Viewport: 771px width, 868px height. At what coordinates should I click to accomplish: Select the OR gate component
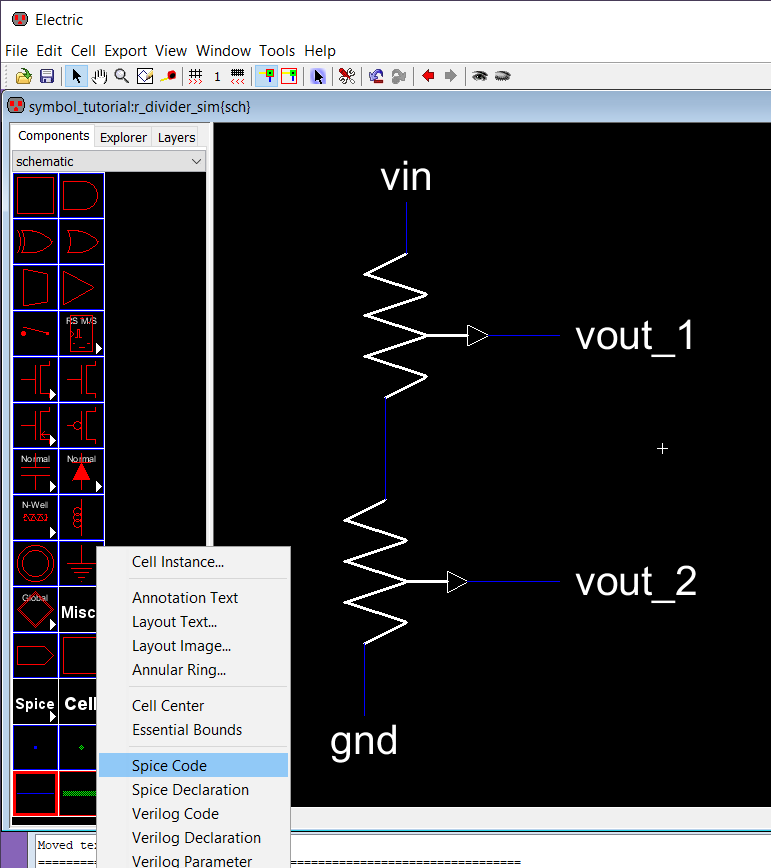pyautogui.click(x=81, y=241)
